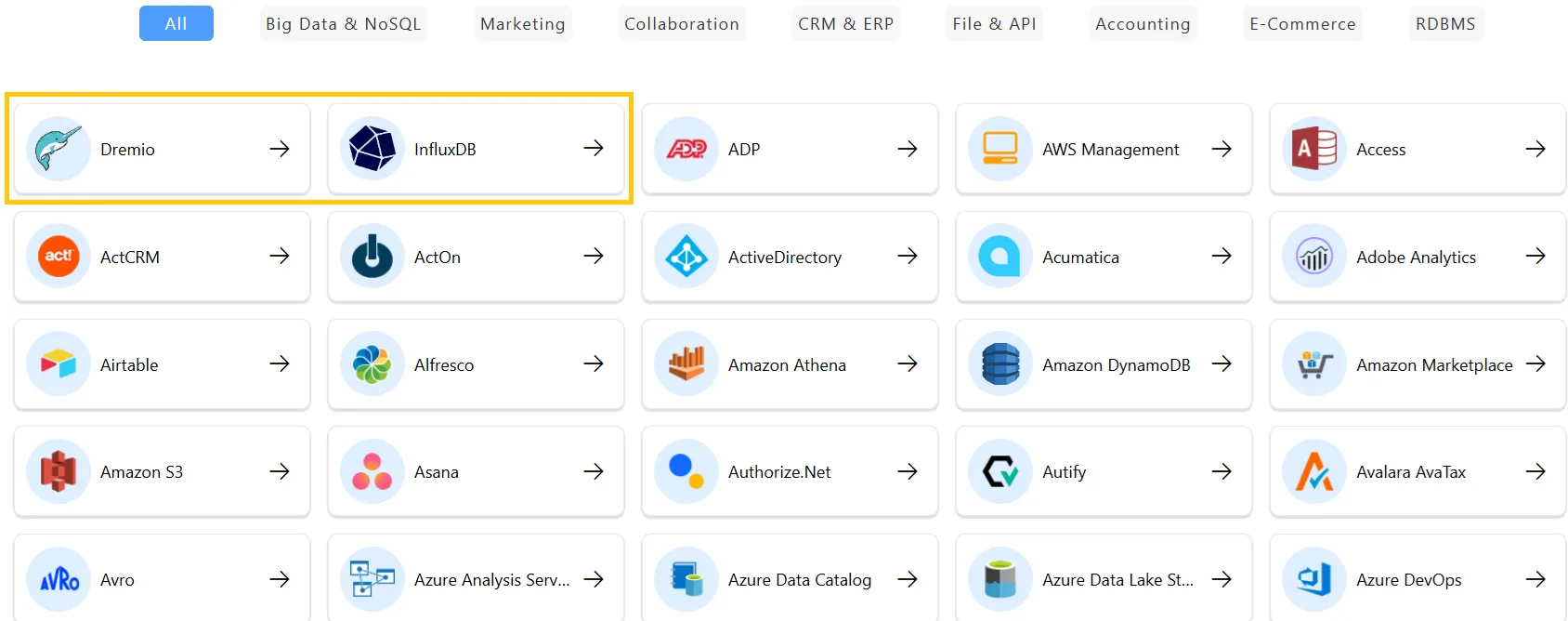Viewport: 1568px width, 621px height.
Task: Click the Acumatica logo icon
Action: pyautogui.click(x=1000, y=257)
